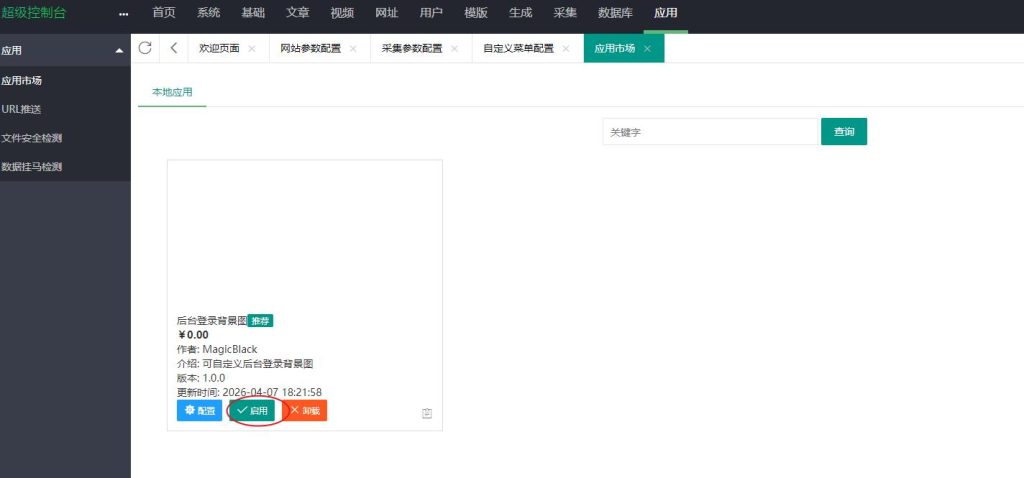
Task: Open 应用 menu in top navigation
Action: 665,13
